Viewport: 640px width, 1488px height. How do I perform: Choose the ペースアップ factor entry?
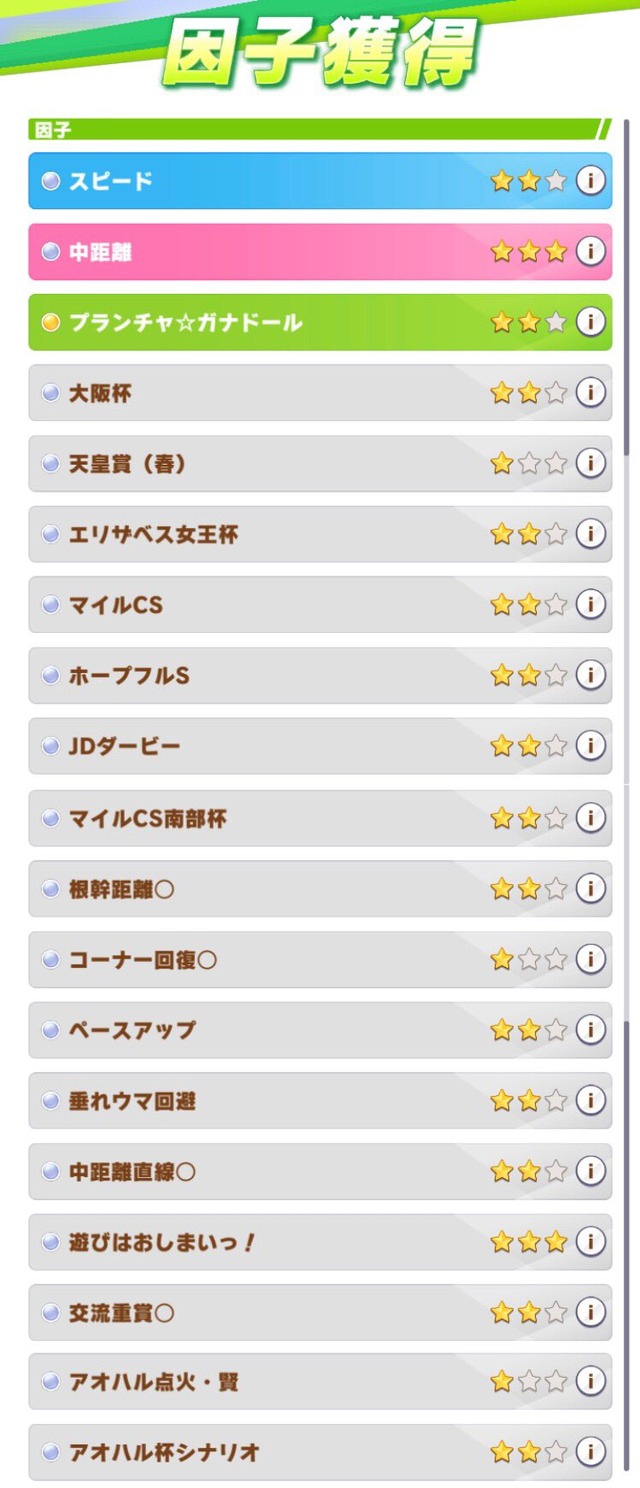(x=320, y=1030)
